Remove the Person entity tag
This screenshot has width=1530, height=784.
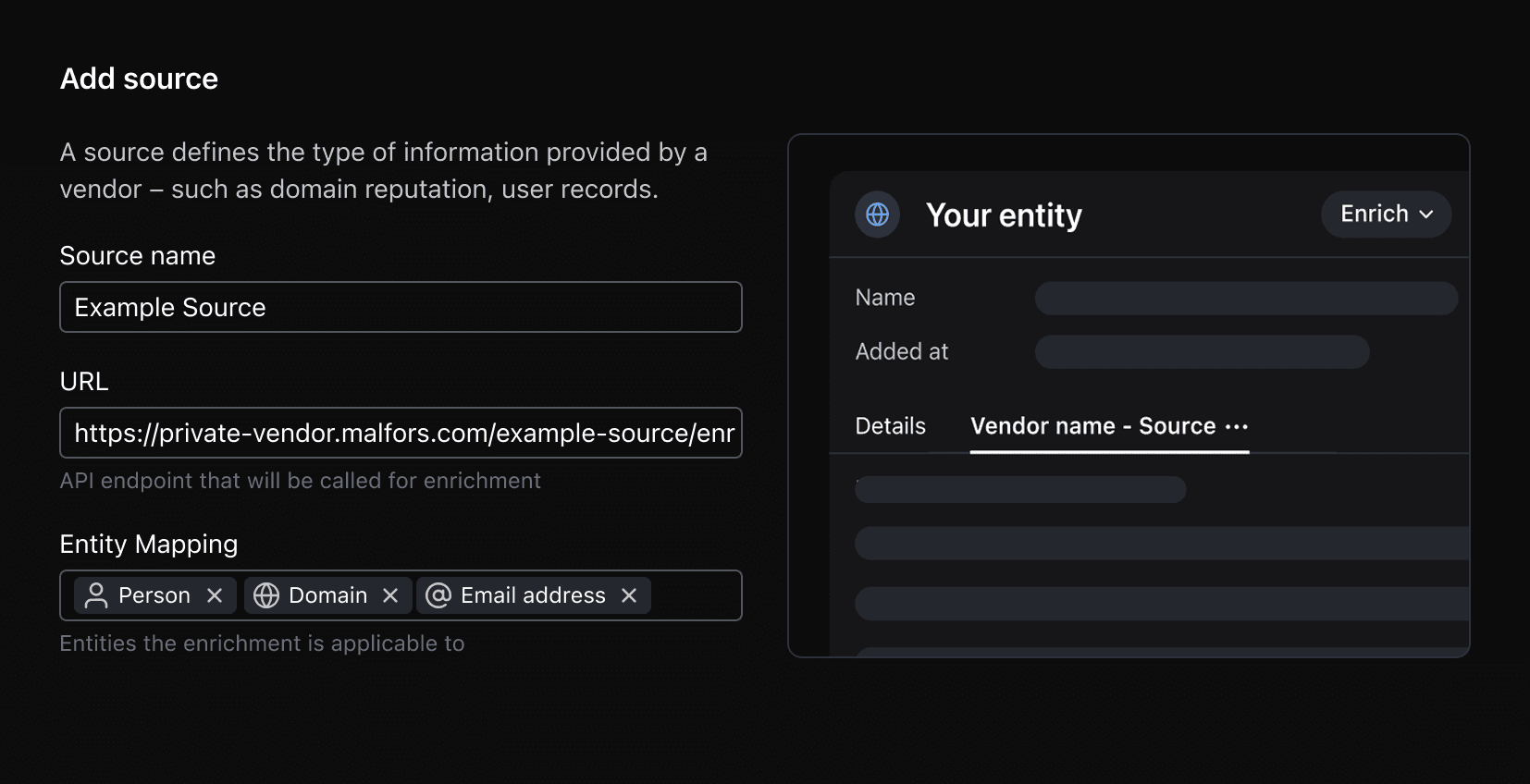point(215,595)
